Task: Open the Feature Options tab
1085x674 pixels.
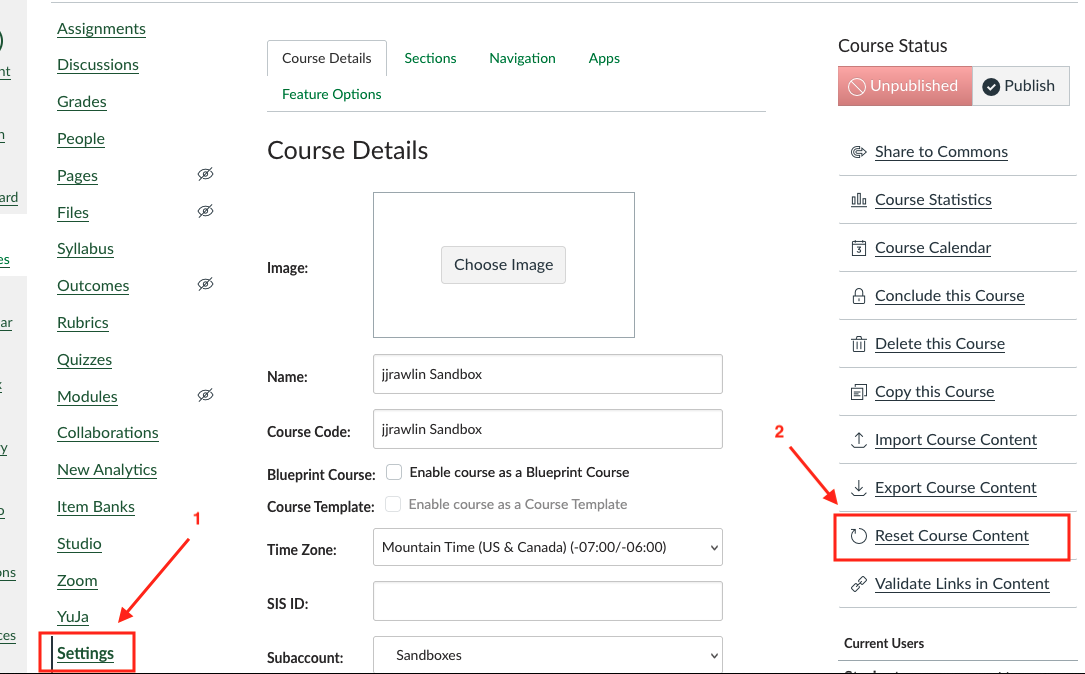Action: pyautogui.click(x=331, y=94)
